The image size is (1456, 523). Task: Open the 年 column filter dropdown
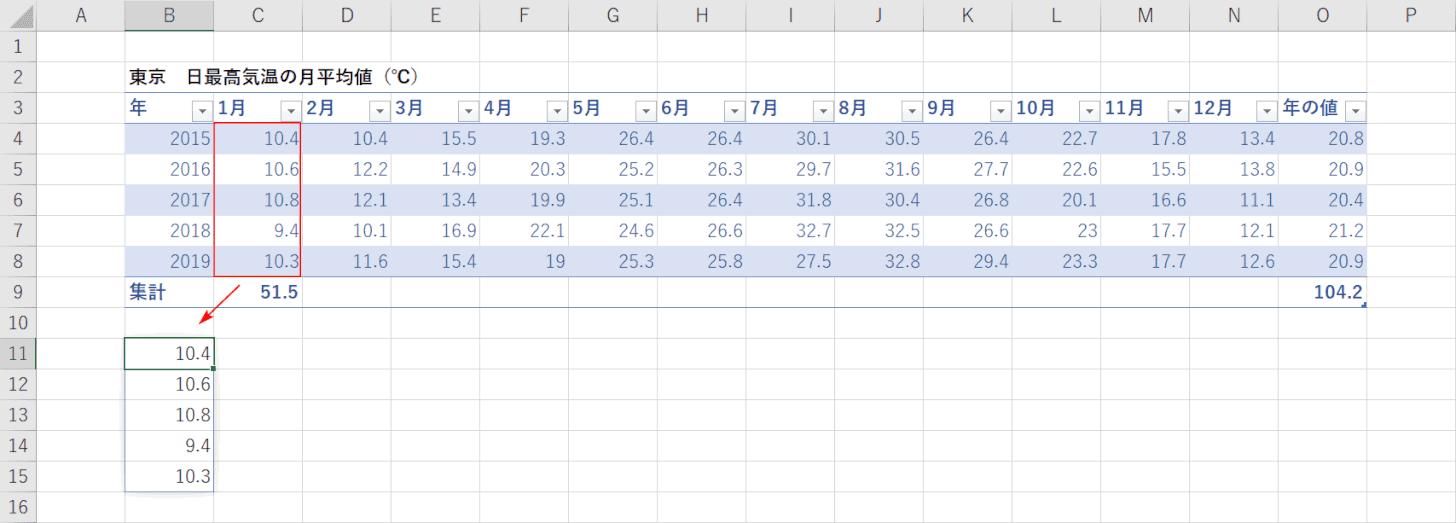point(202,111)
